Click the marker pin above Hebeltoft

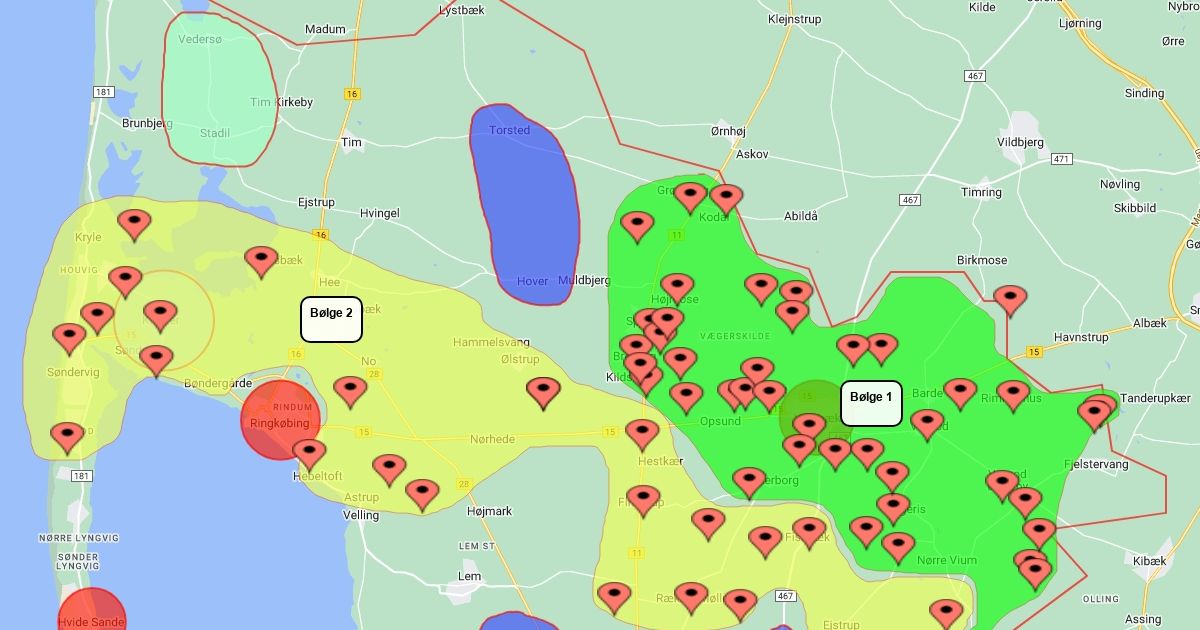(x=308, y=453)
